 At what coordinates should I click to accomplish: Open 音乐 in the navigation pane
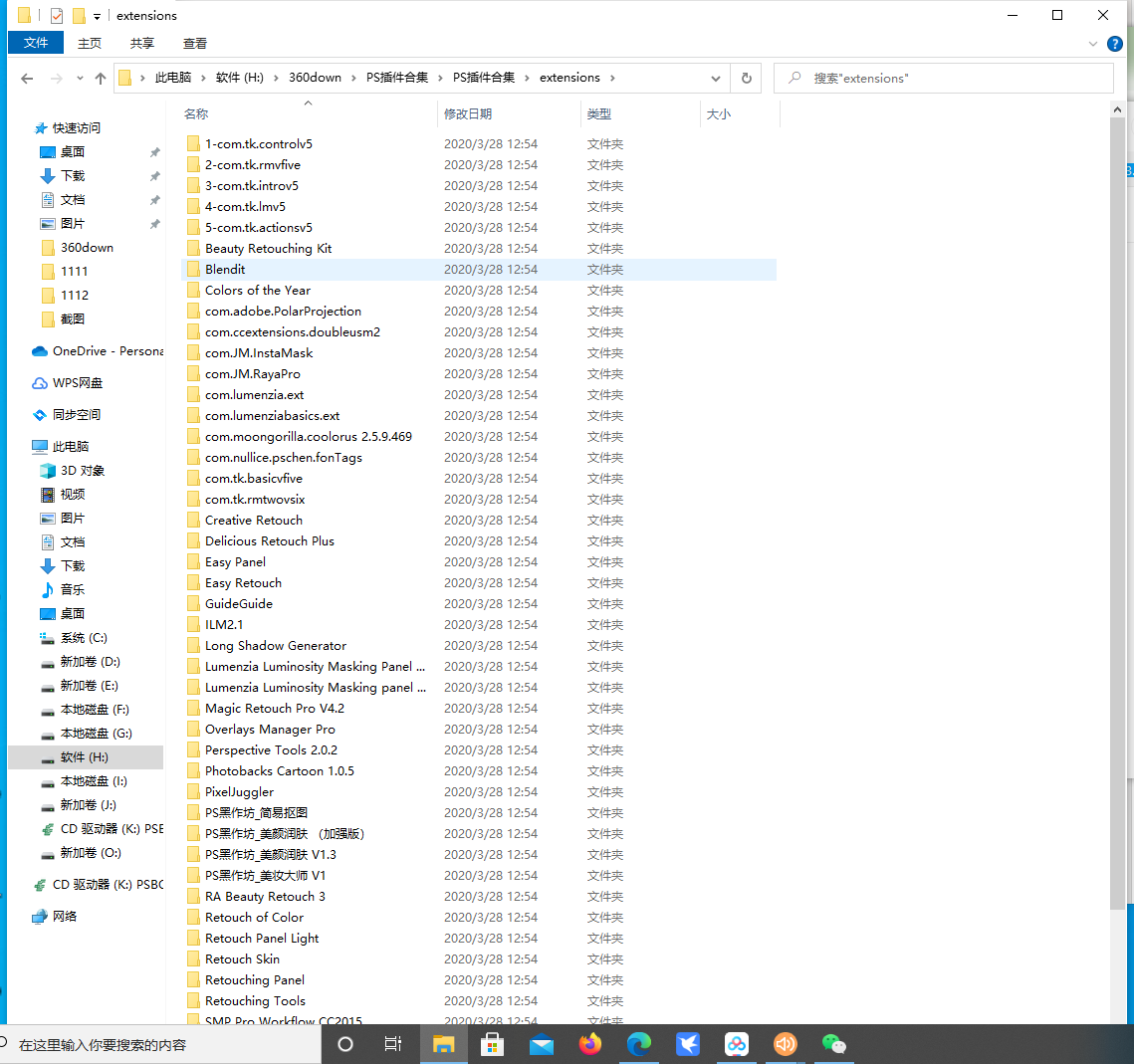click(62, 590)
